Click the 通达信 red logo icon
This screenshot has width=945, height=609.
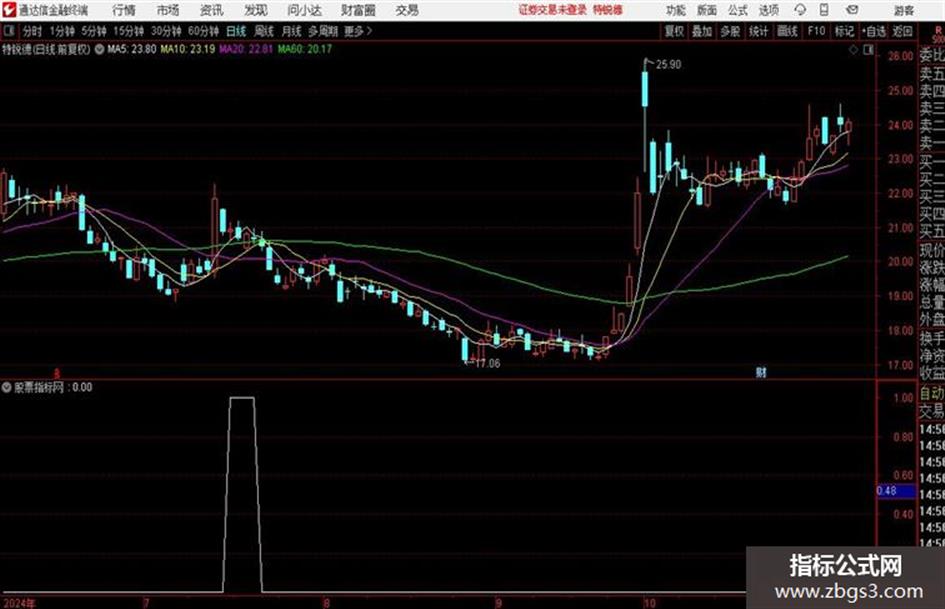click(8, 10)
